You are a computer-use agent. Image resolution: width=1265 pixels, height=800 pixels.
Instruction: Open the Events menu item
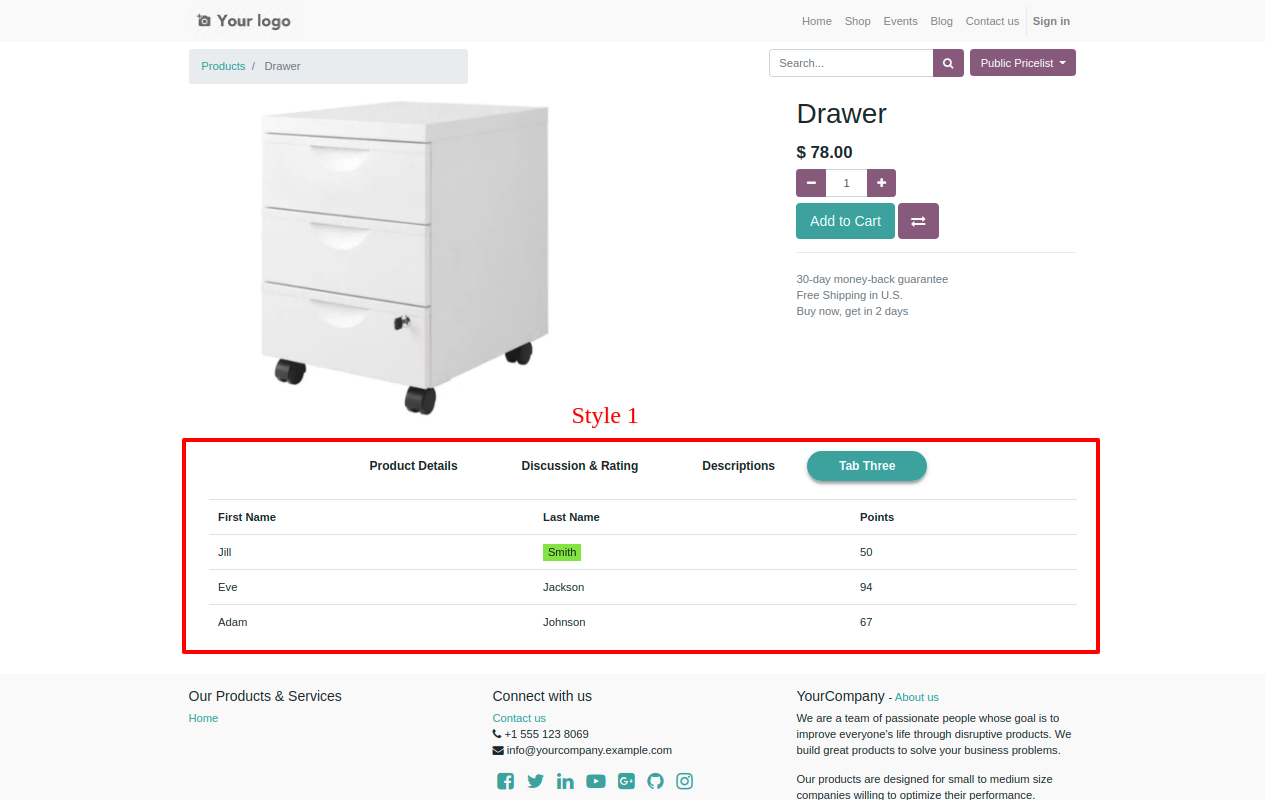pos(901,21)
